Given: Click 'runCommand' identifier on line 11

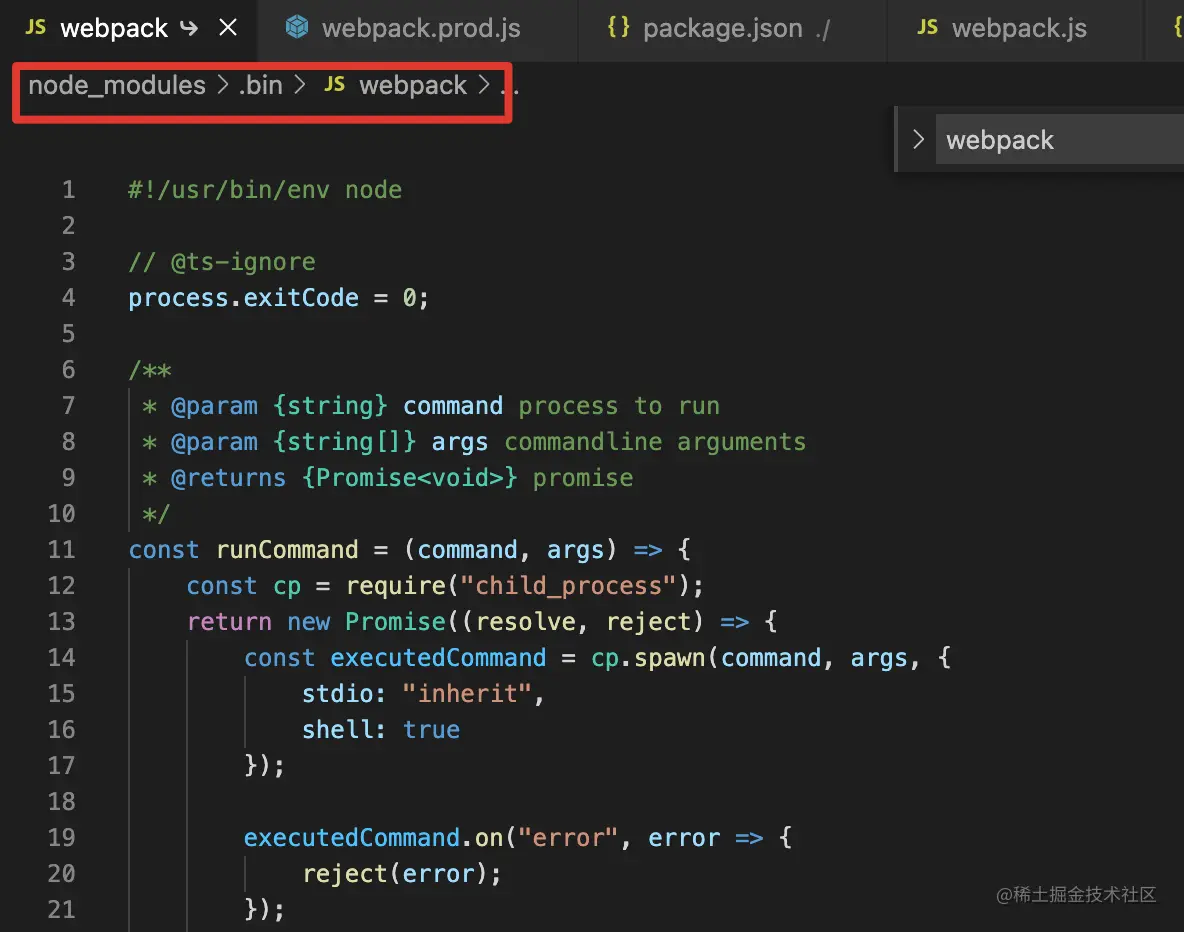Looking at the screenshot, I should pyautogui.click(x=287, y=550).
